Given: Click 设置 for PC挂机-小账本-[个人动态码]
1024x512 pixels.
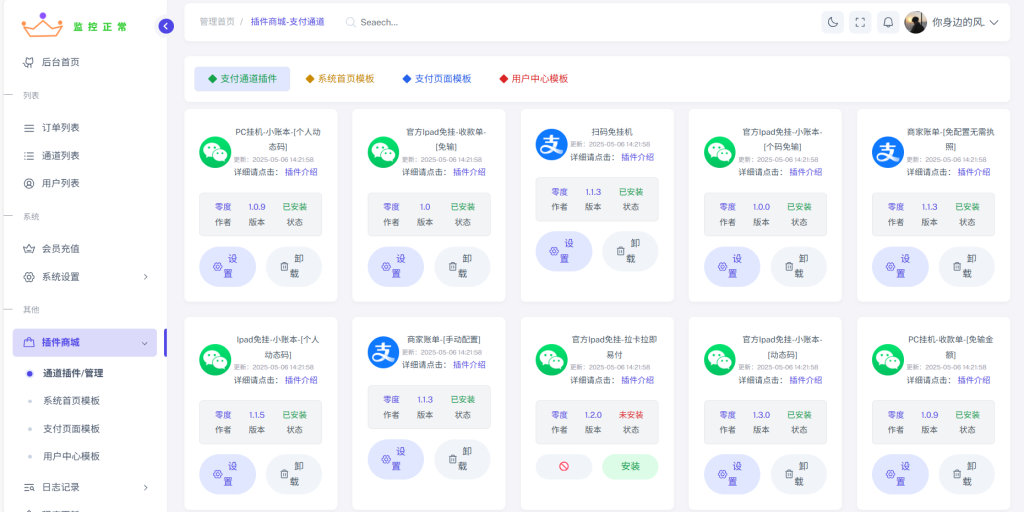Looking at the screenshot, I should click(x=227, y=266).
